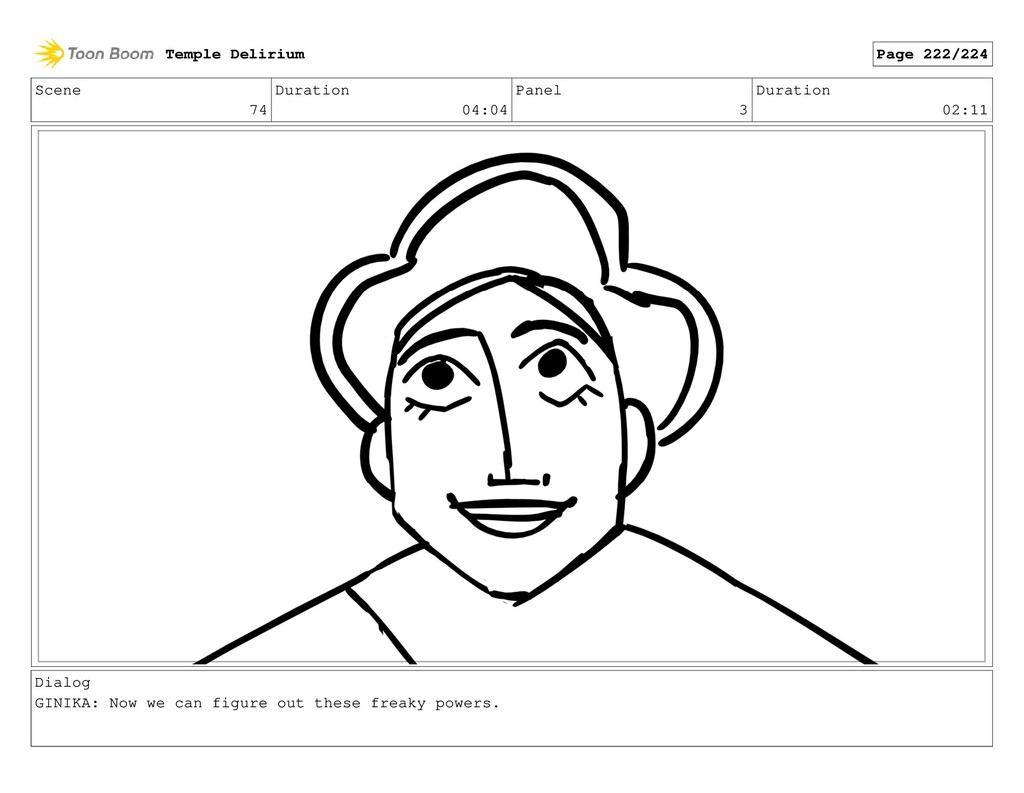Viewport: 1024px width, 793px height.
Task: Click the dialog line "GINIKA: Now we can figure out these freaky powers."
Action: click(267, 704)
